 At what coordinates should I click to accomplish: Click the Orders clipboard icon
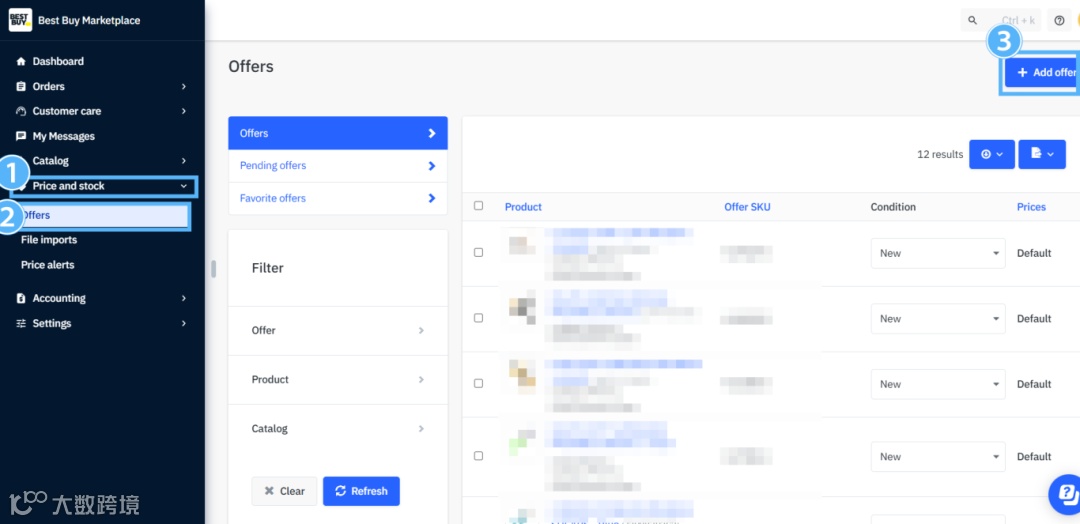pos(21,86)
